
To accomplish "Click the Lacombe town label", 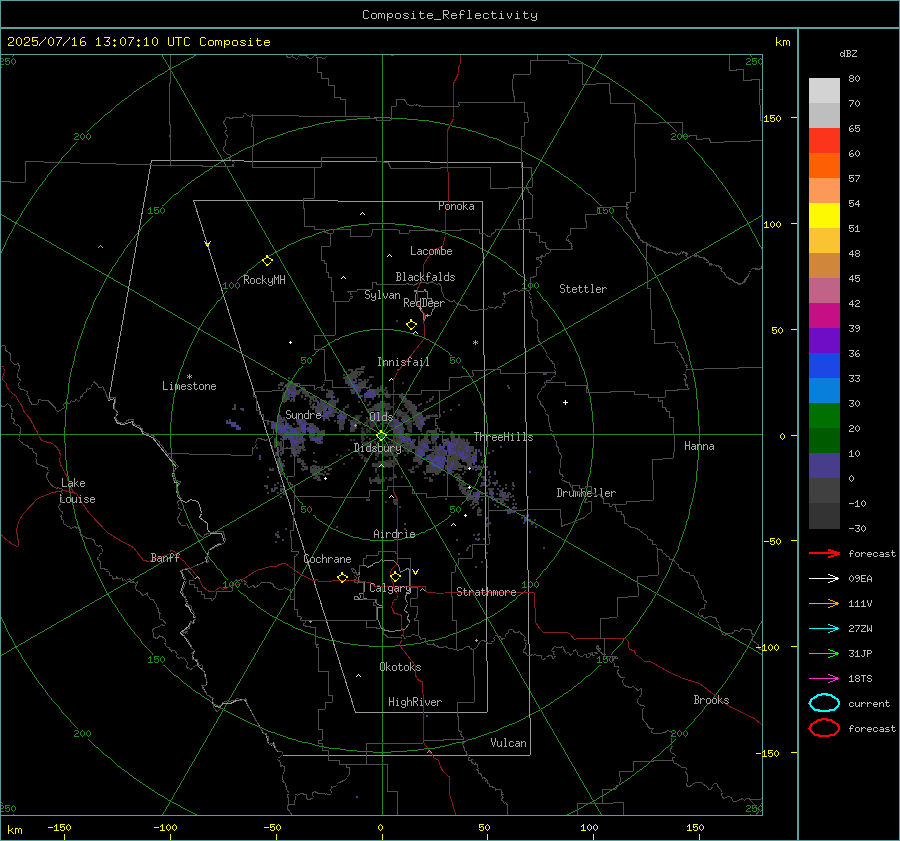I will pos(431,251).
